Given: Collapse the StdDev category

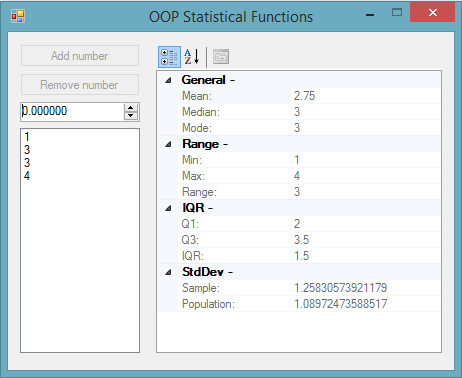Looking at the screenshot, I should click(168, 272).
